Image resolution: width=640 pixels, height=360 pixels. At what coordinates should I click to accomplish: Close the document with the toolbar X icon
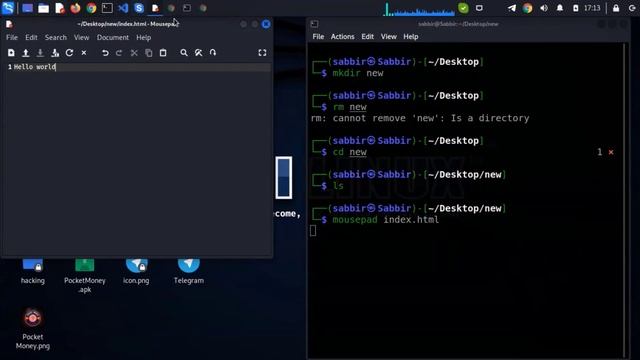pyautogui.click(x=84, y=53)
